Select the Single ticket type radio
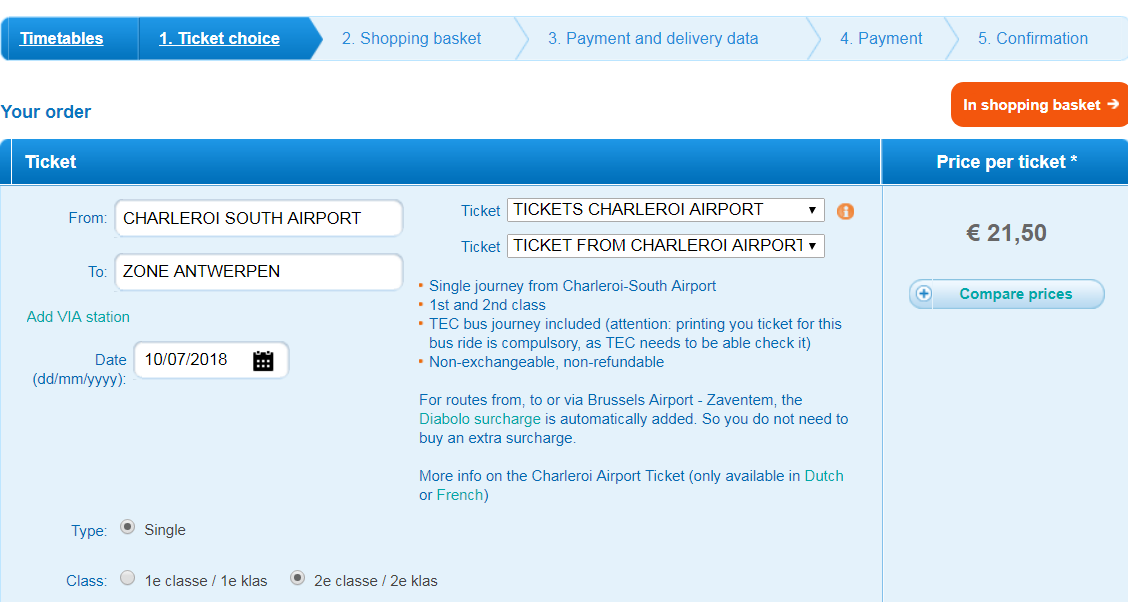This screenshot has height=602, width=1128. point(127,527)
